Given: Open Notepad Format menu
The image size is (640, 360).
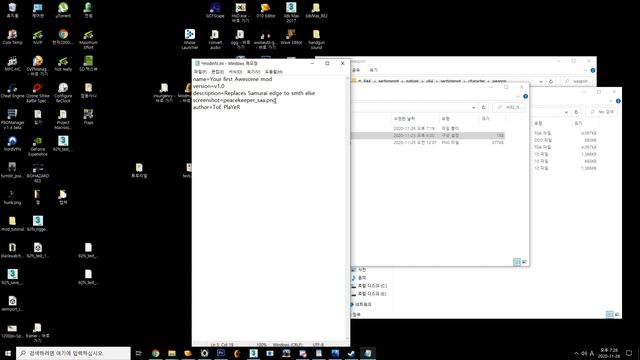Looking at the screenshot, I should click(x=235, y=72).
